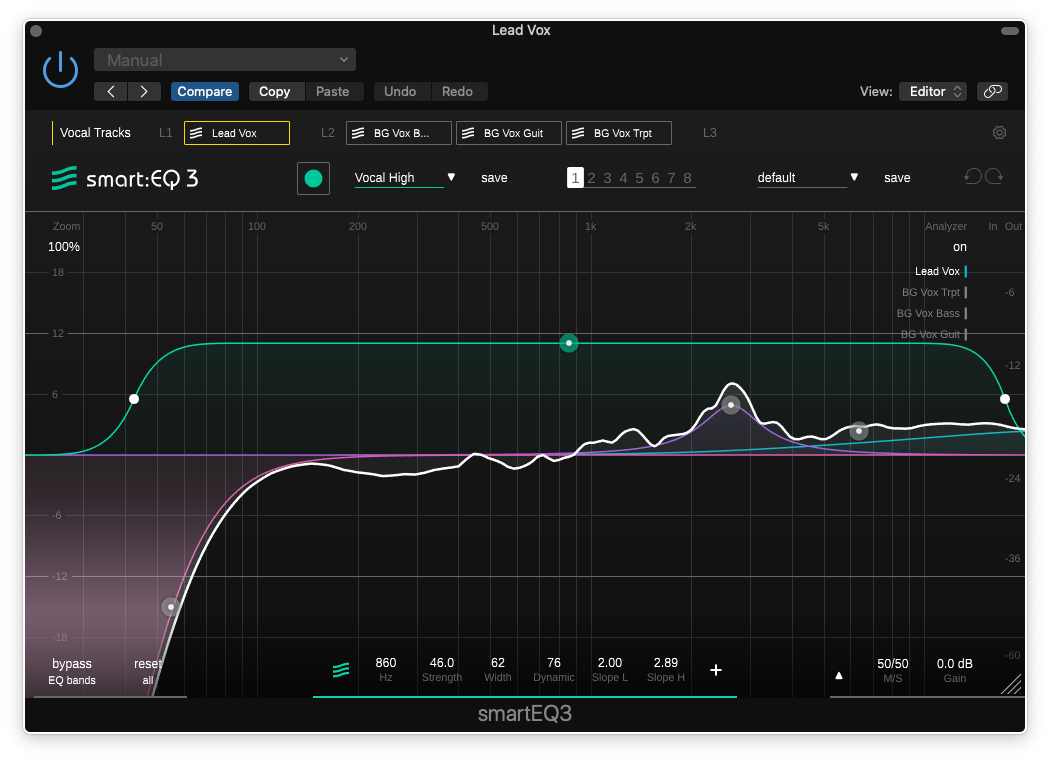Select the BG Vox Guit track
The image size is (1050, 761).
coord(509,133)
